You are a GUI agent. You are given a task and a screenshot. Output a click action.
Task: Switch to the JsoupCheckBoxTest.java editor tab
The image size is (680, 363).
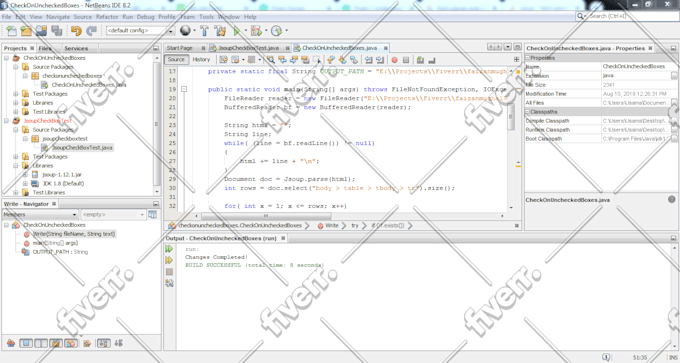point(248,48)
